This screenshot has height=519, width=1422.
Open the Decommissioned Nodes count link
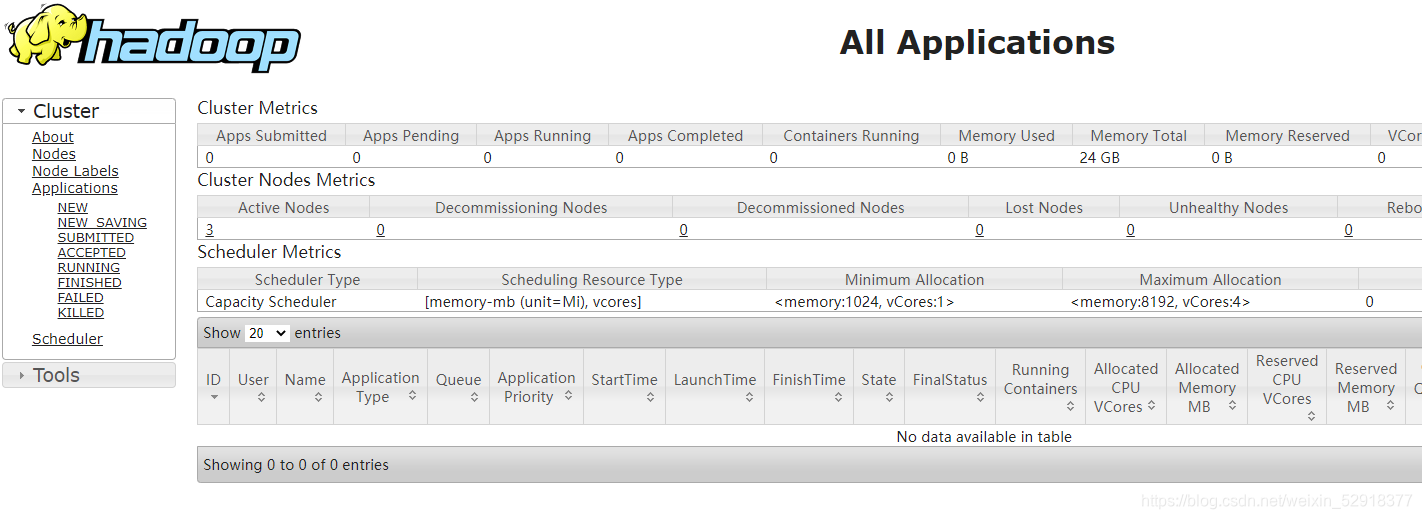(x=684, y=230)
